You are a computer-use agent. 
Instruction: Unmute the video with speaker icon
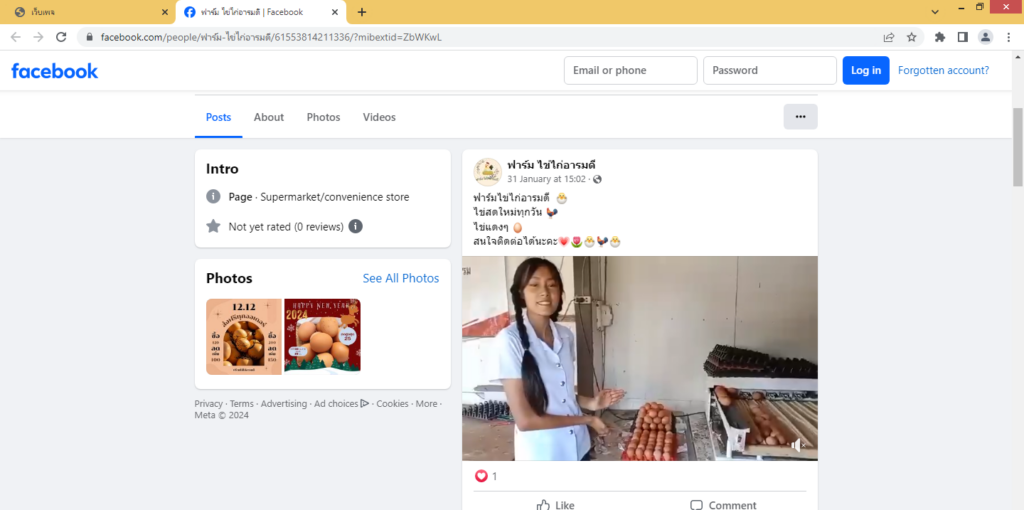(797, 446)
